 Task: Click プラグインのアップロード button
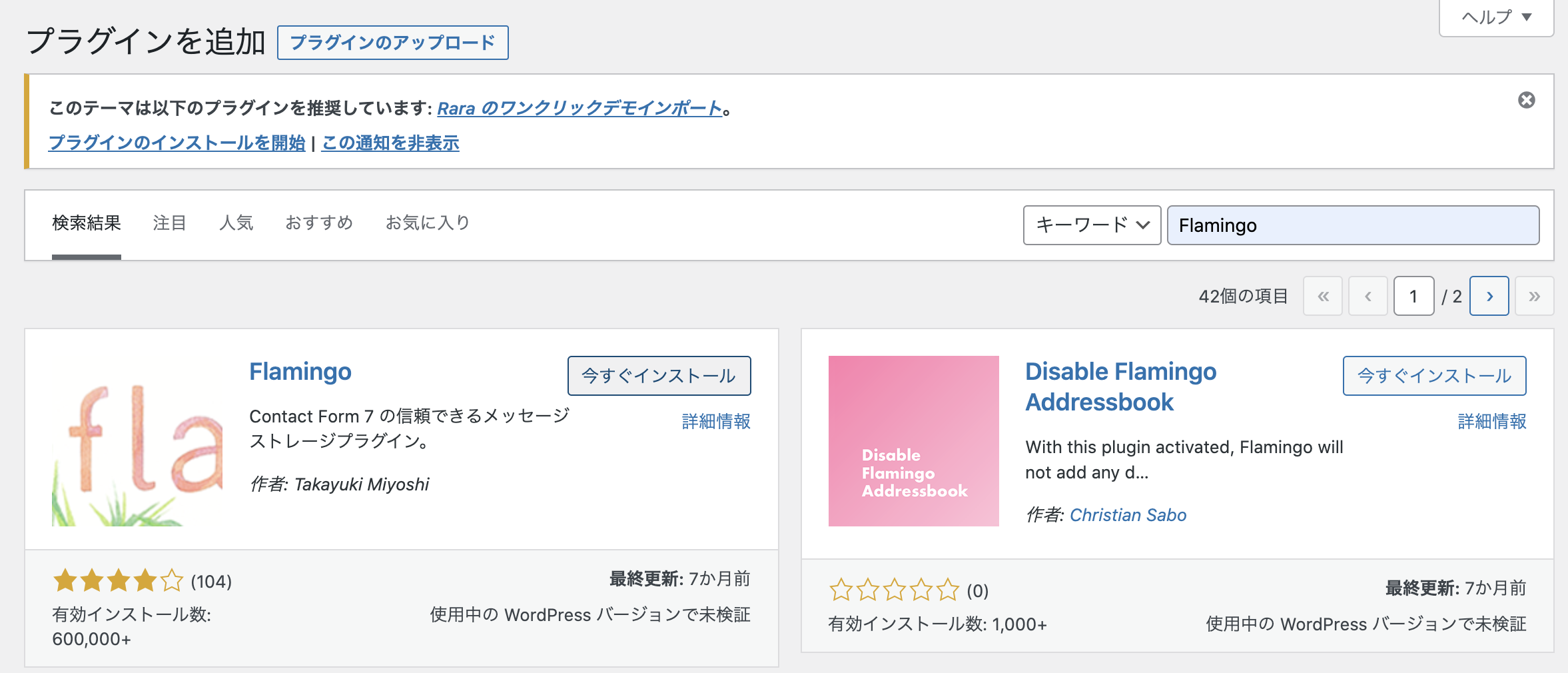(392, 43)
